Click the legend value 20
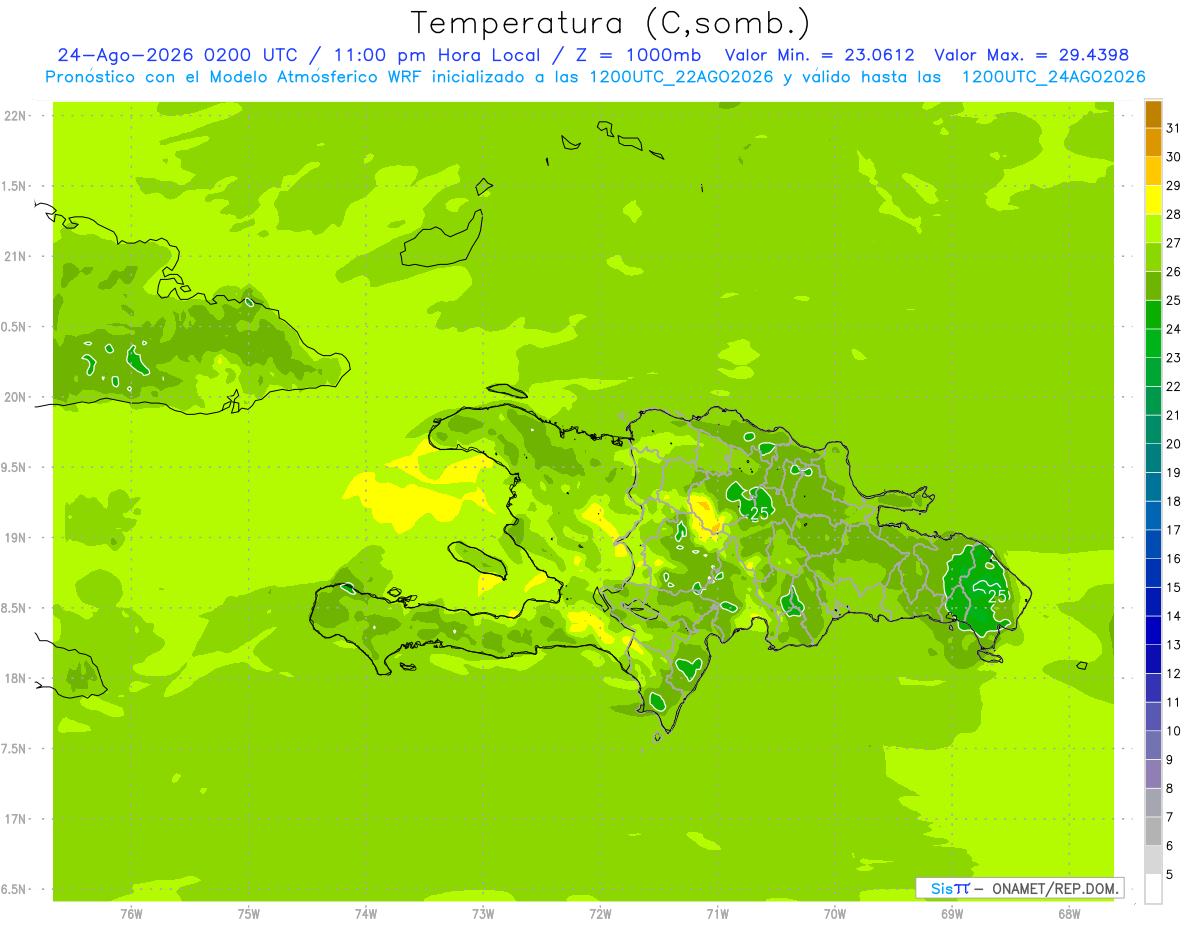 point(1173,444)
